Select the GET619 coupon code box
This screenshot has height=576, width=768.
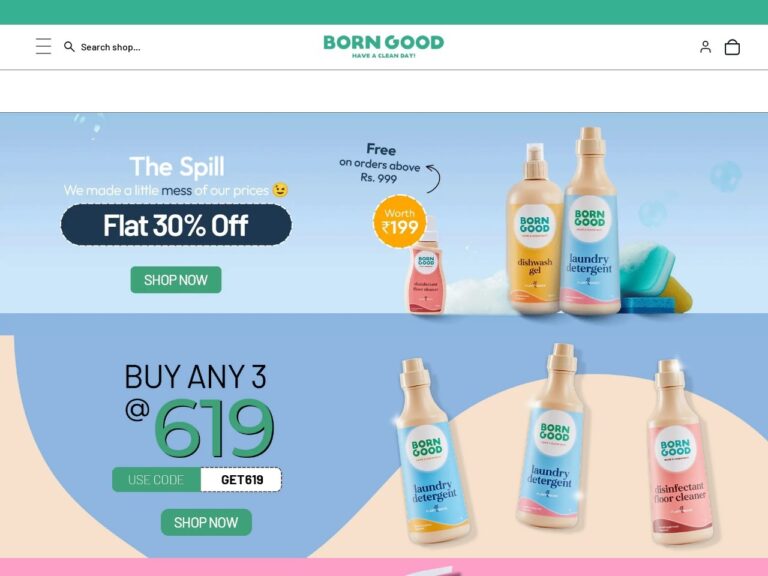[241, 480]
